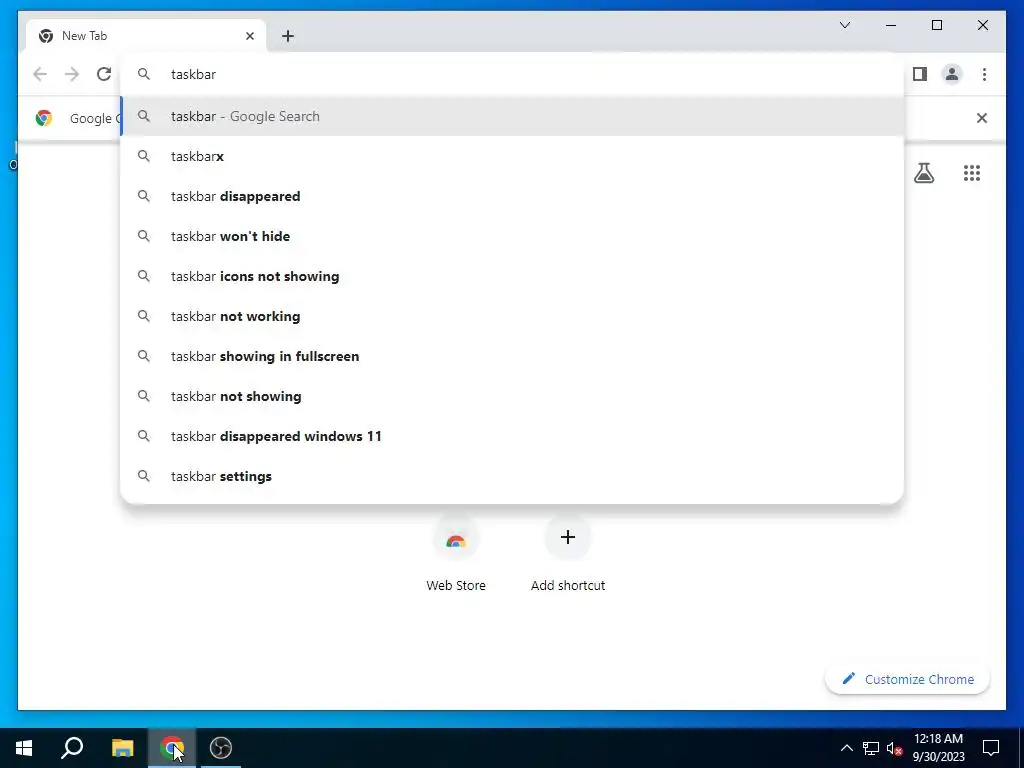Click the Add shortcut button
Image resolution: width=1024 pixels, height=768 pixels.
568,554
